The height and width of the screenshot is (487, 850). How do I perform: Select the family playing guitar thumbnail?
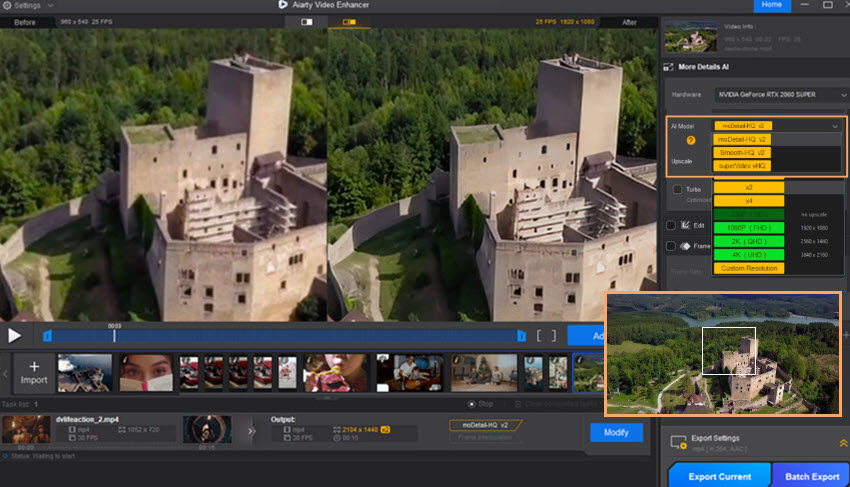point(409,373)
